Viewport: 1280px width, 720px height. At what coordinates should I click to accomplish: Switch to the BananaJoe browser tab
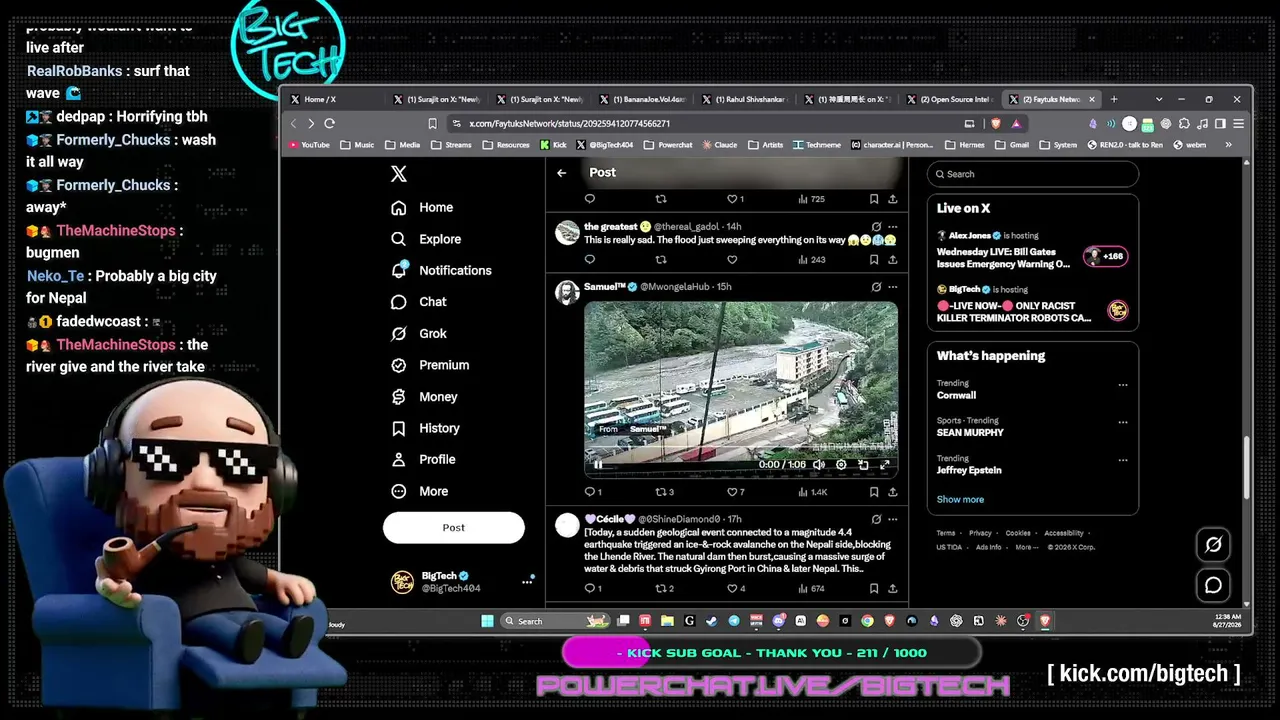click(643, 99)
